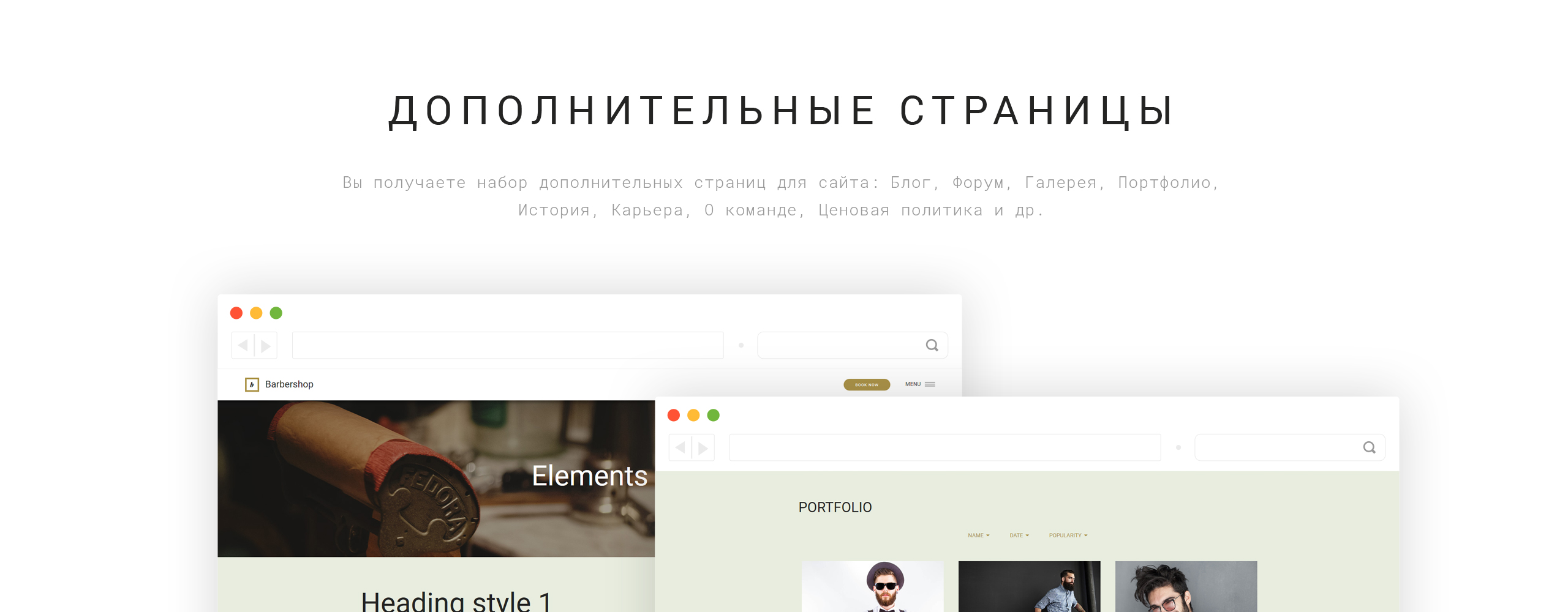The image size is (1568, 612).
Task: Click the search field in Portfolio window
Action: point(1290,447)
